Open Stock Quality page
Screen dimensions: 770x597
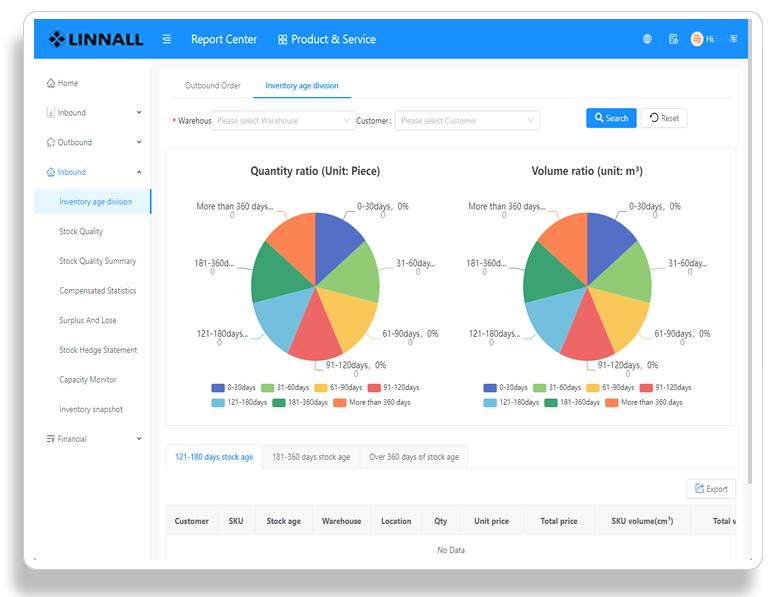(x=81, y=231)
